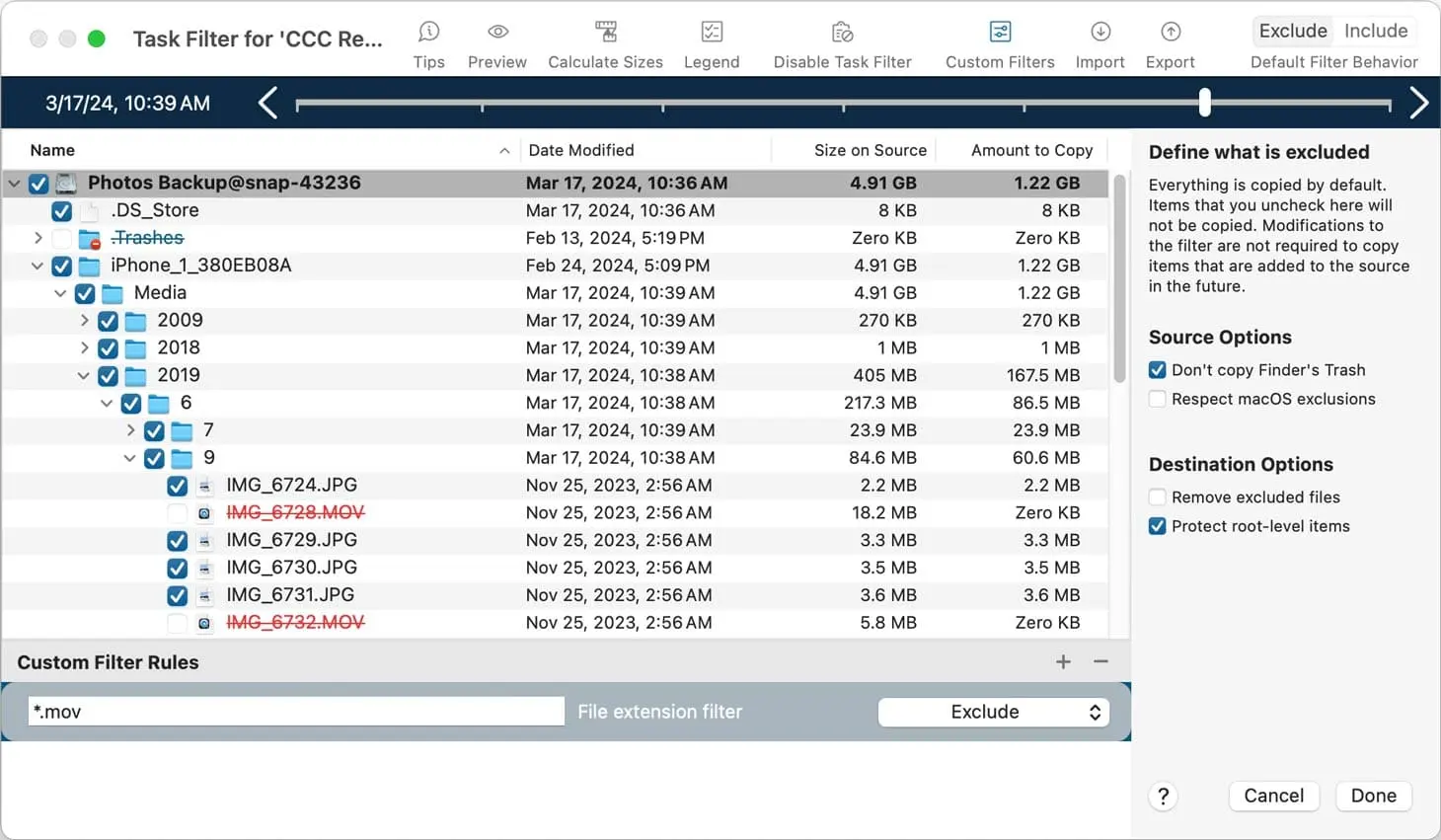1441x840 pixels.
Task: Click the Import toolbar icon
Action: 1100,33
